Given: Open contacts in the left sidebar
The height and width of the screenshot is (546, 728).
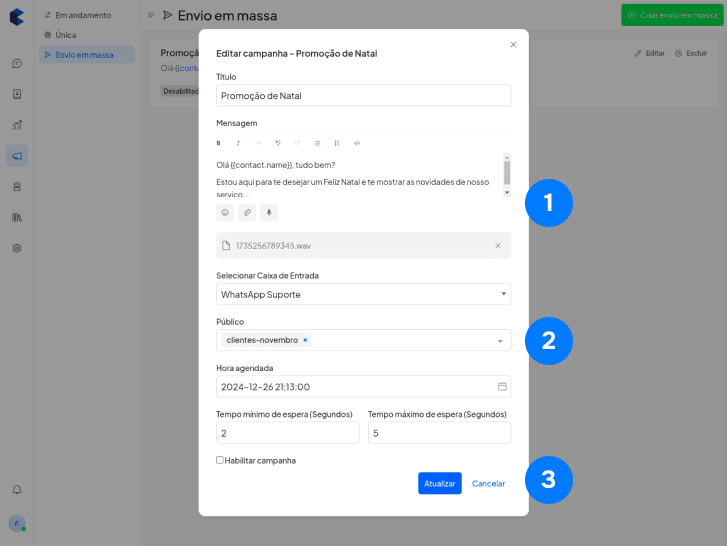Looking at the screenshot, I should pos(17,94).
